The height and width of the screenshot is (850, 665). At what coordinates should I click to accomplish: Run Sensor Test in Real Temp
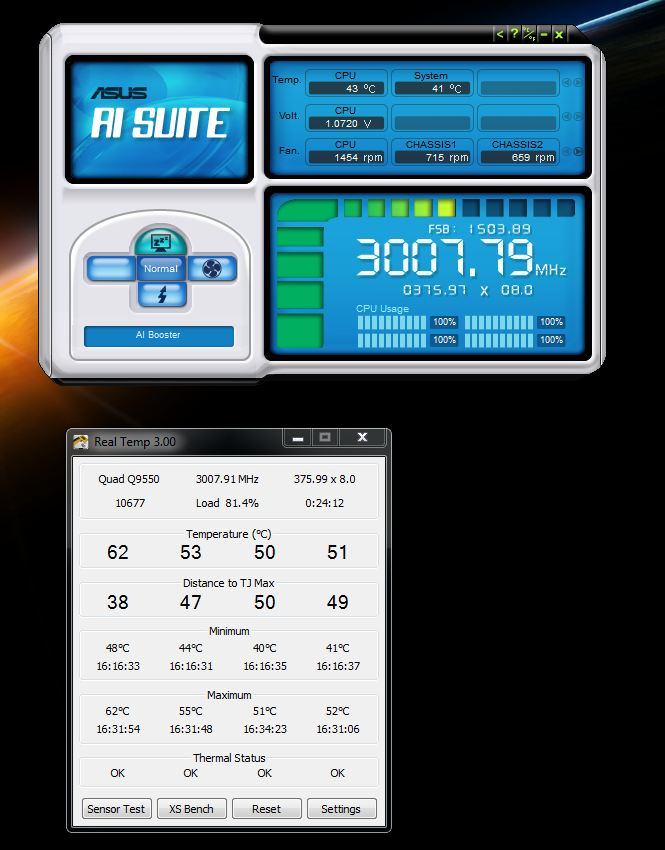click(x=117, y=809)
